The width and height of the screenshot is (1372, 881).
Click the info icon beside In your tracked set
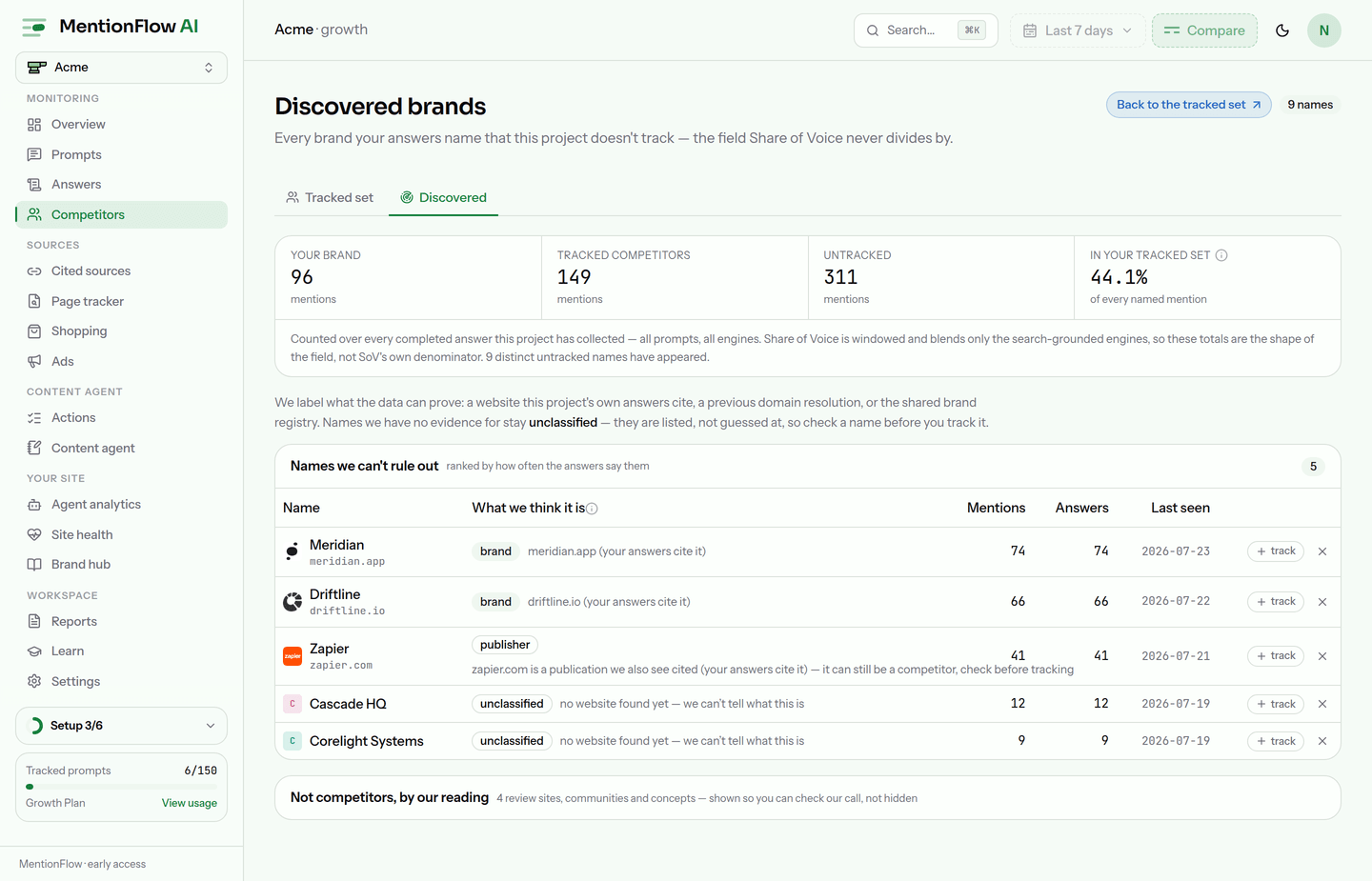point(1221,255)
